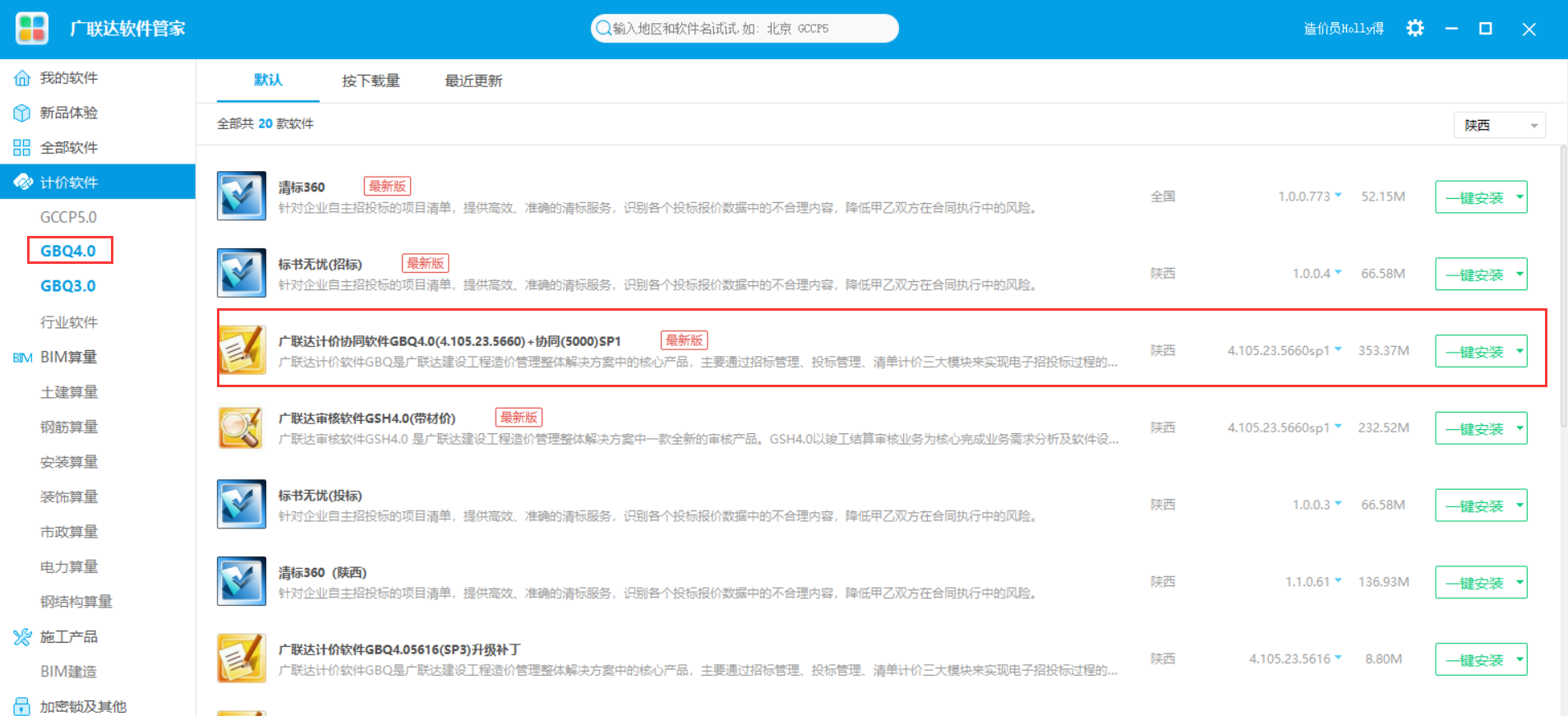This screenshot has height=716, width=1568.
Task: Click 一键安装 for GBQ4.05616(SP3)升级补丁
Action: 1474,659
